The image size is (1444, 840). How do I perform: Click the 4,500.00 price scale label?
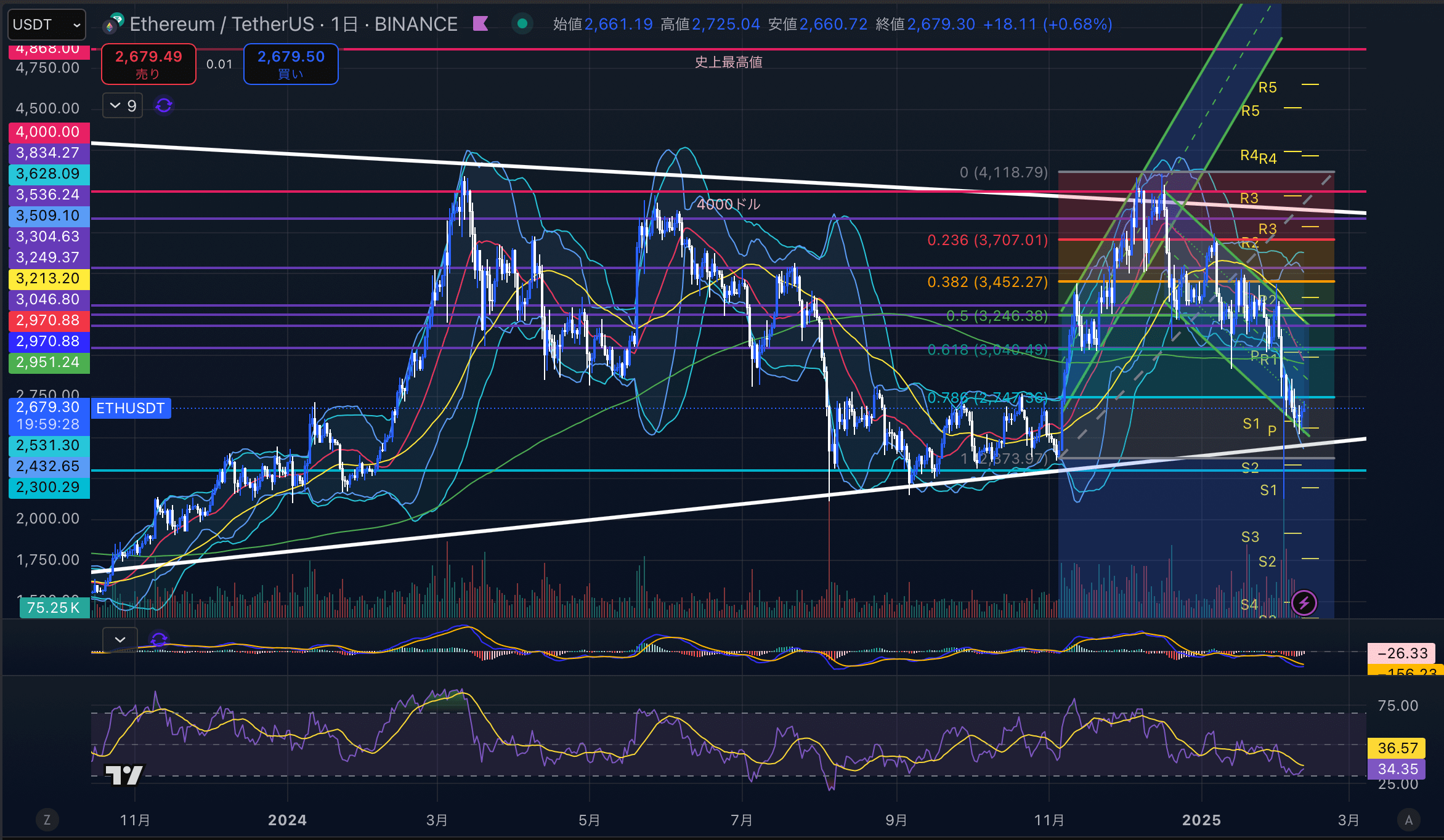(x=47, y=108)
